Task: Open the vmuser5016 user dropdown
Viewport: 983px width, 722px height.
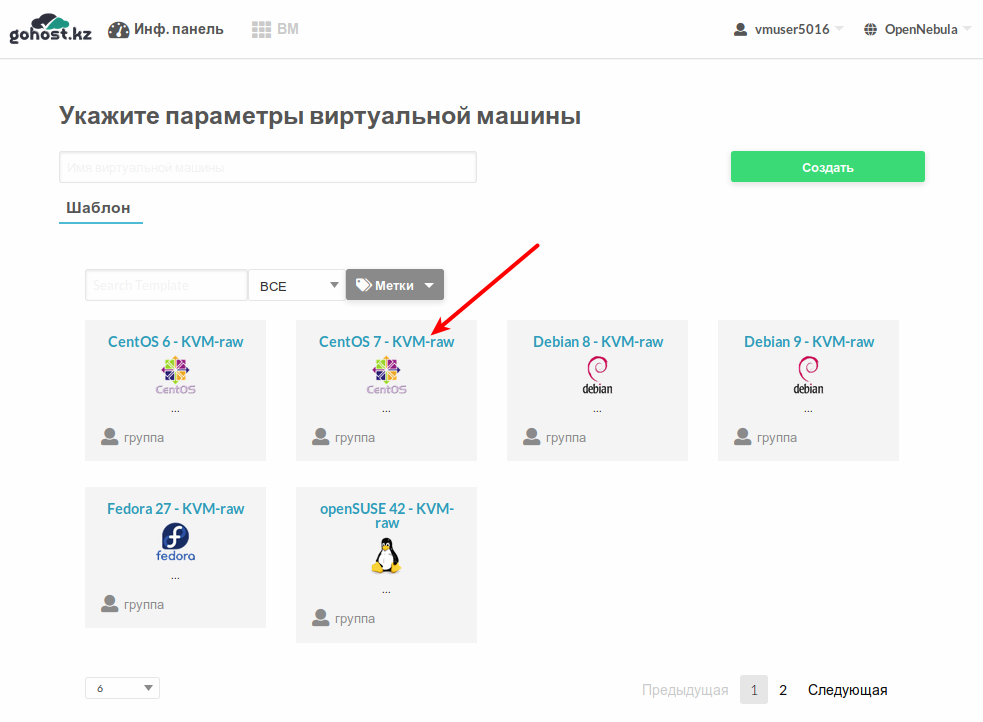Action: (789, 29)
